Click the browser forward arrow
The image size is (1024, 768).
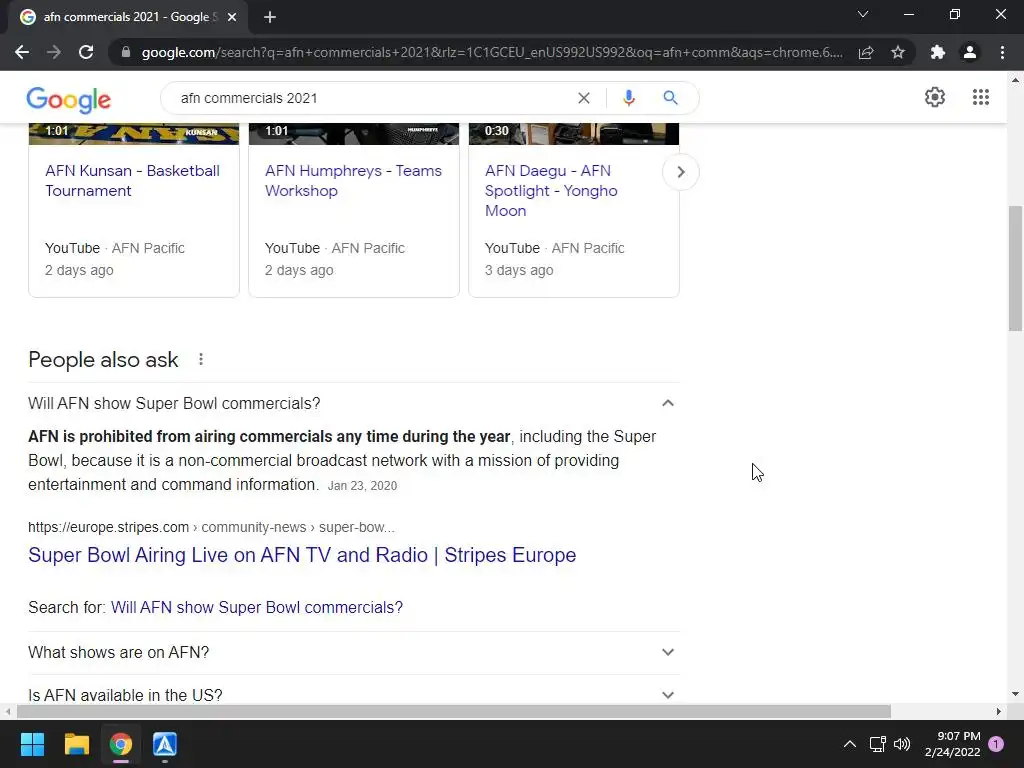pos(54,52)
